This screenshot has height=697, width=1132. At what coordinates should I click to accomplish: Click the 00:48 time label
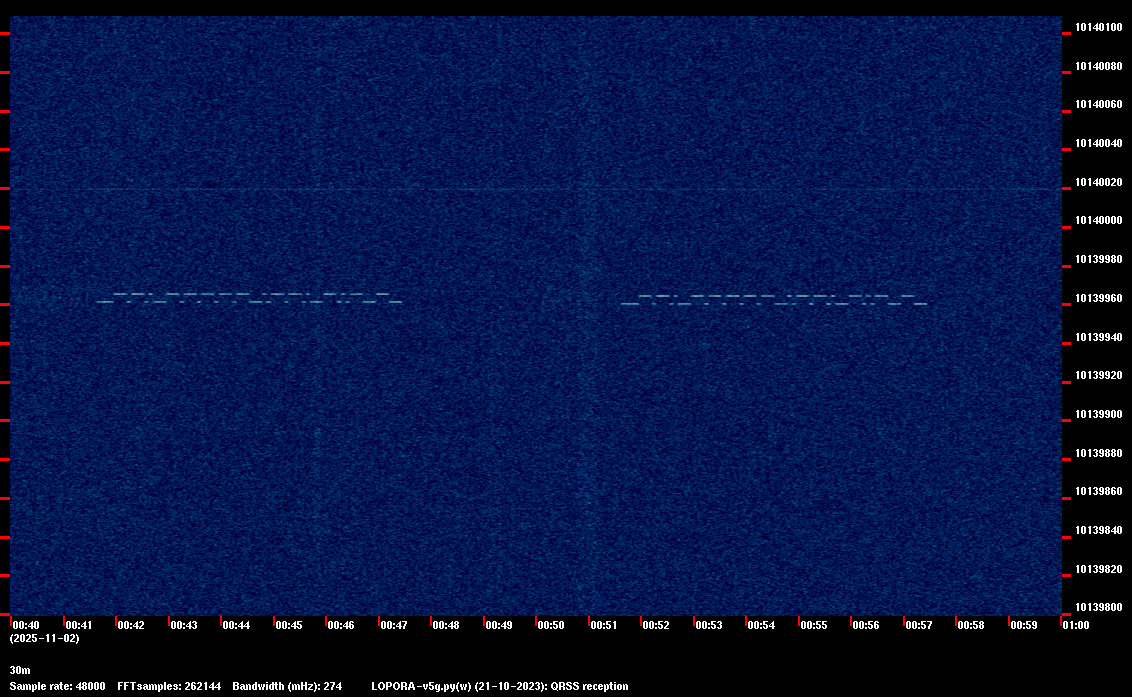pyautogui.click(x=446, y=625)
